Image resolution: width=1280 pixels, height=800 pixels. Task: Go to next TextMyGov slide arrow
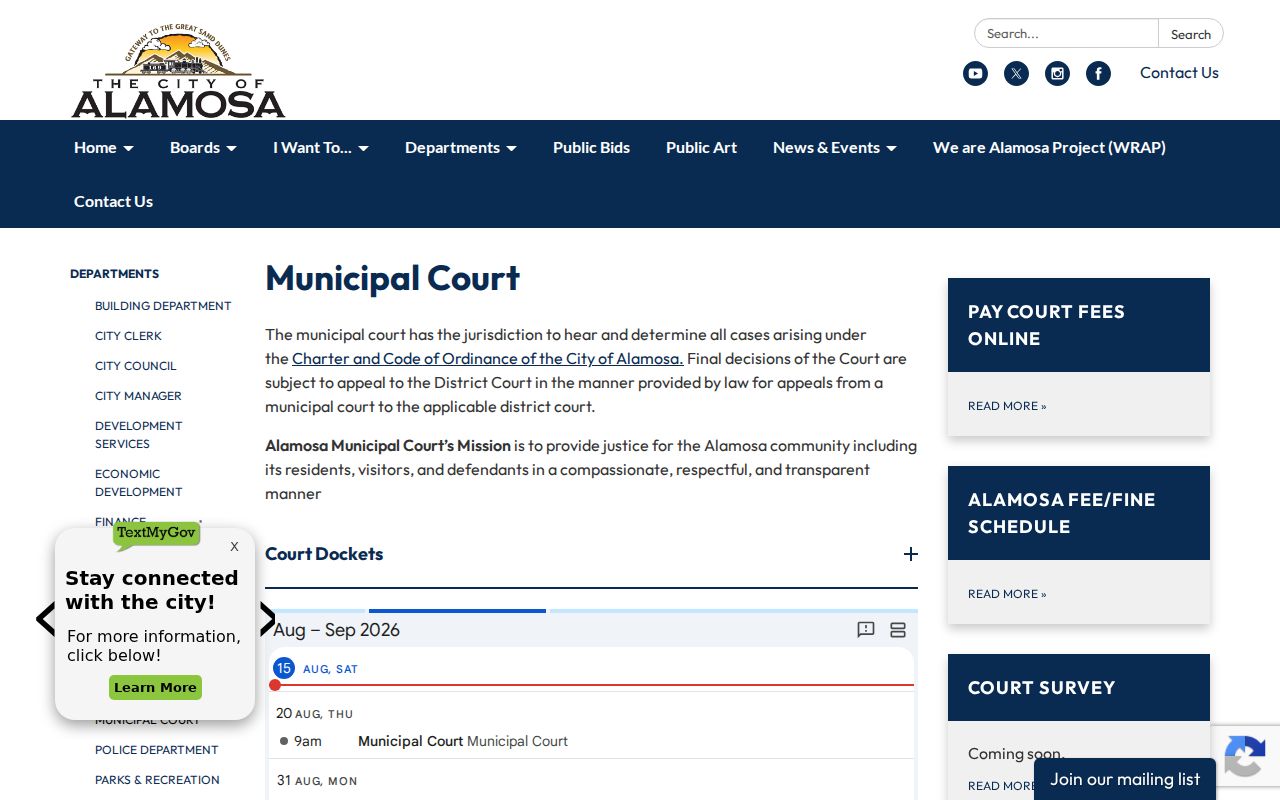point(267,619)
